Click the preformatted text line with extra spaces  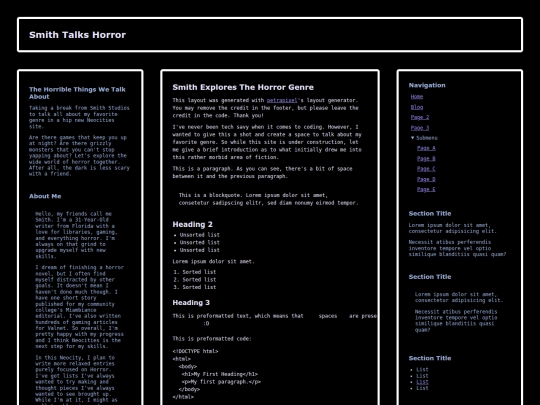[x=274, y=316]
